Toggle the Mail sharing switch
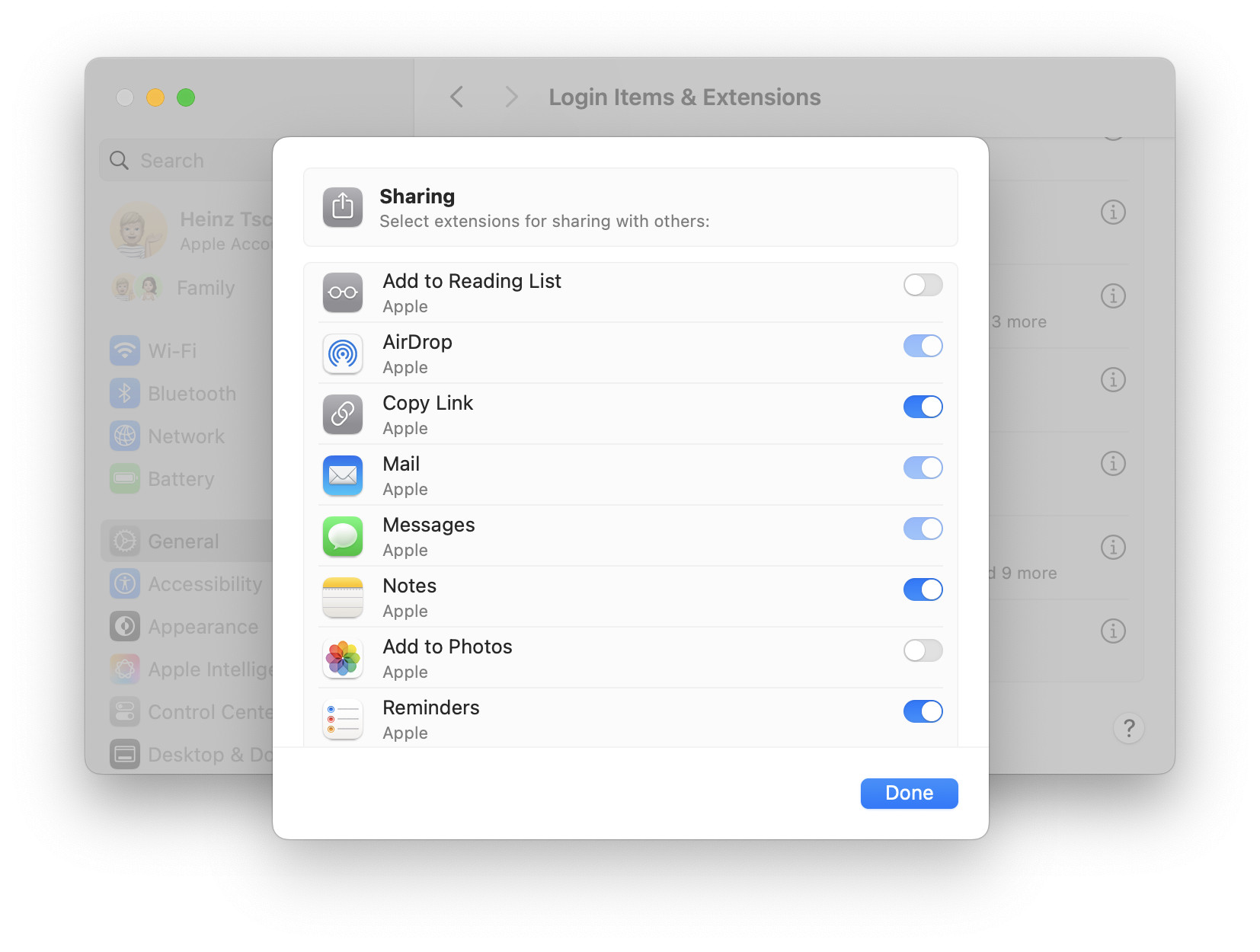The height and width of the screenshot is (952, 1260). pos(923,468)
